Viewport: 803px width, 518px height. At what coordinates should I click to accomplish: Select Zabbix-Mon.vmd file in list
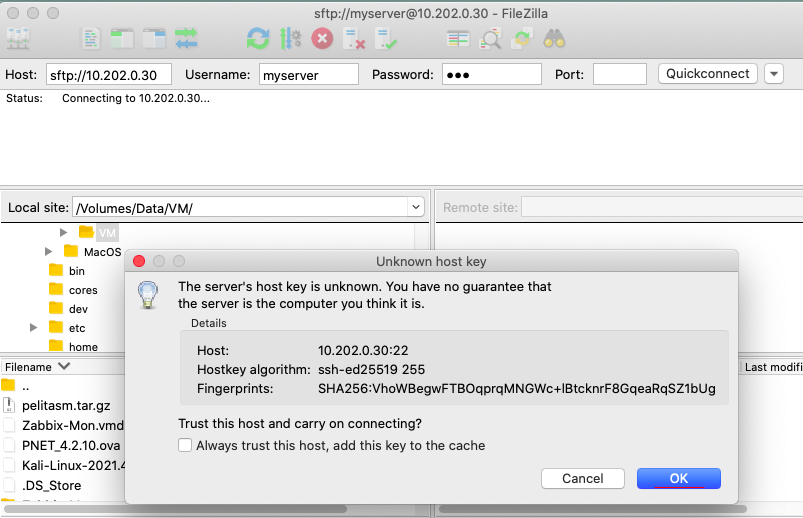(x=73, y=425)
